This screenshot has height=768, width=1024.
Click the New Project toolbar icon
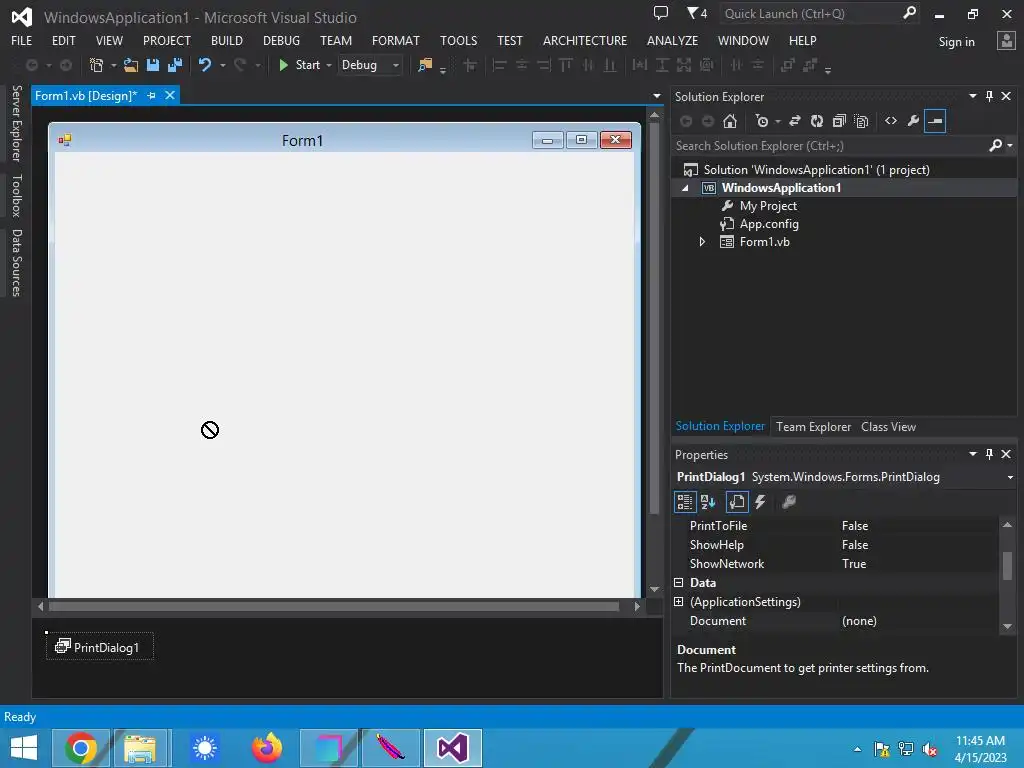96,65
